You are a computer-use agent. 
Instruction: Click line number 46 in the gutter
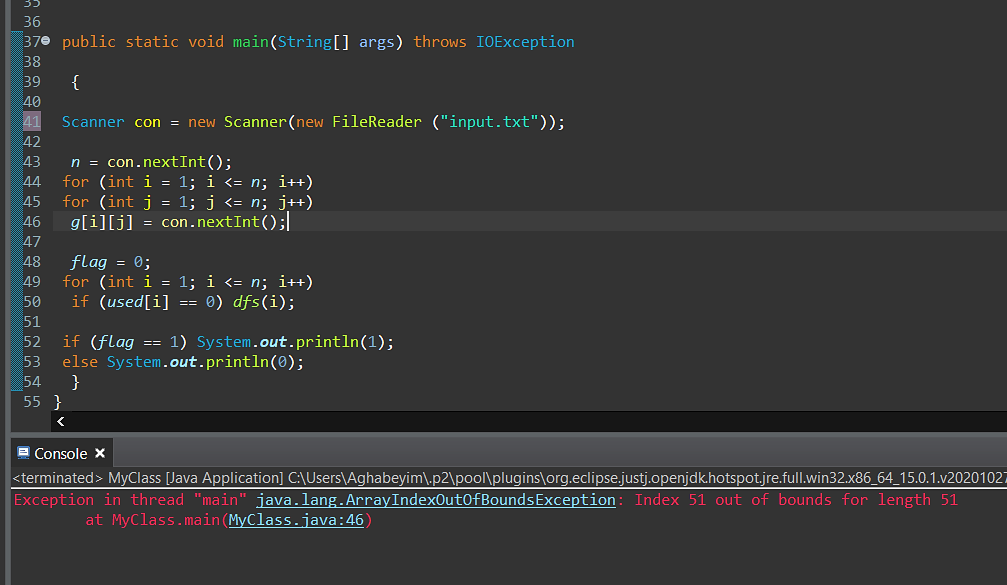31,222
